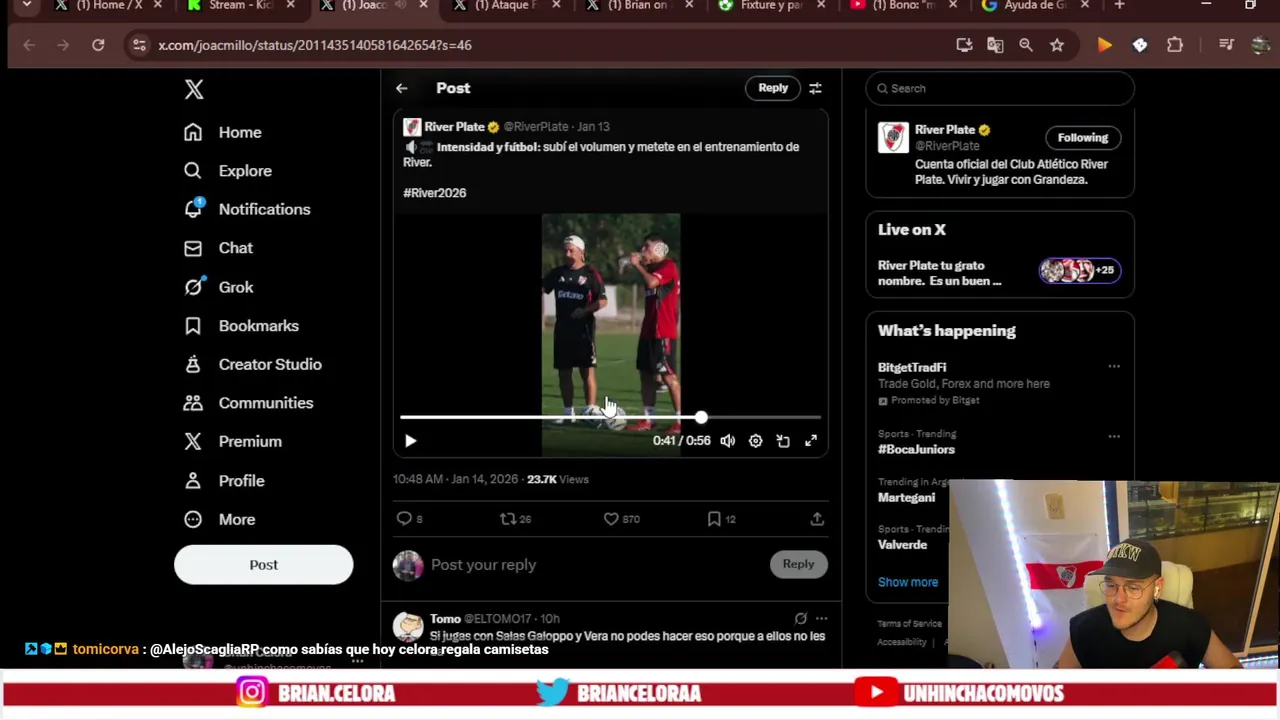
Task: Open the Valverde trend
Action: point(902,545)
